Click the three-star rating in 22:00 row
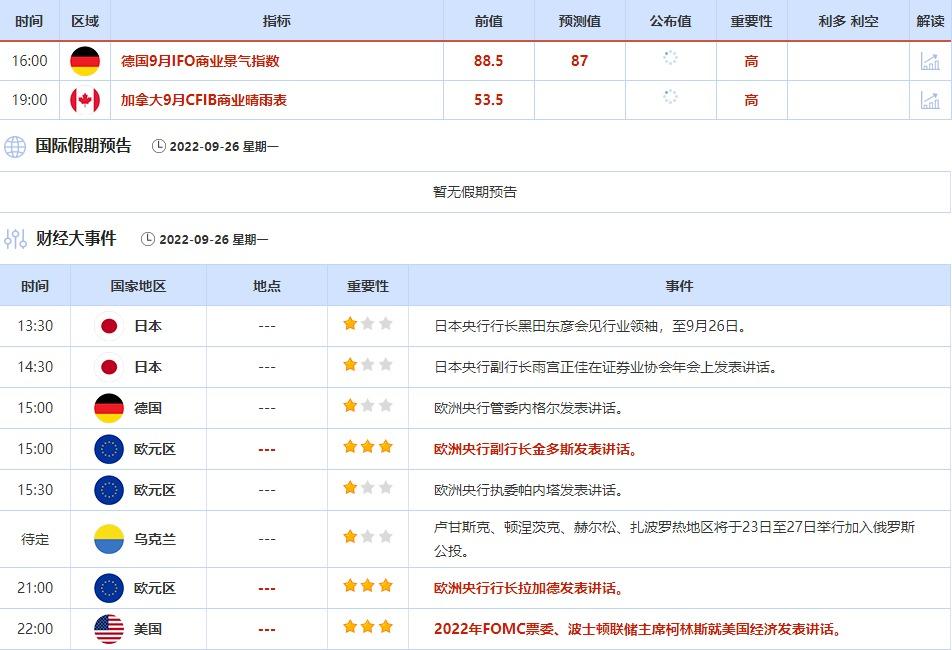This screenshot has width=952, height=650. tap(367, 628)
